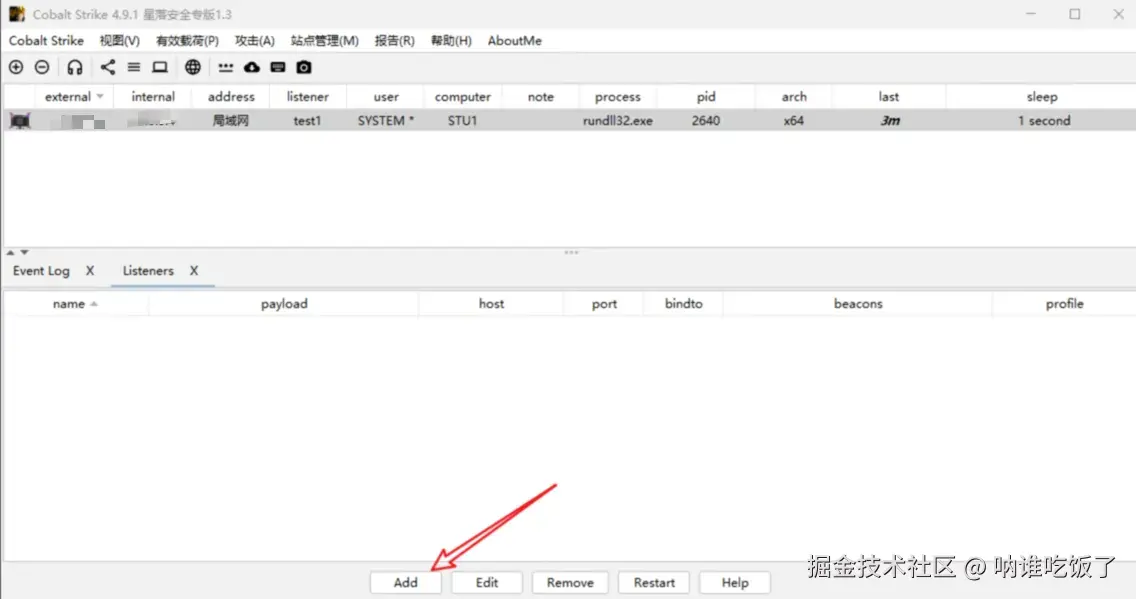Select the x64 arch cell
The height and width of the screenshot is (599, 1136).
coord(794,121)
